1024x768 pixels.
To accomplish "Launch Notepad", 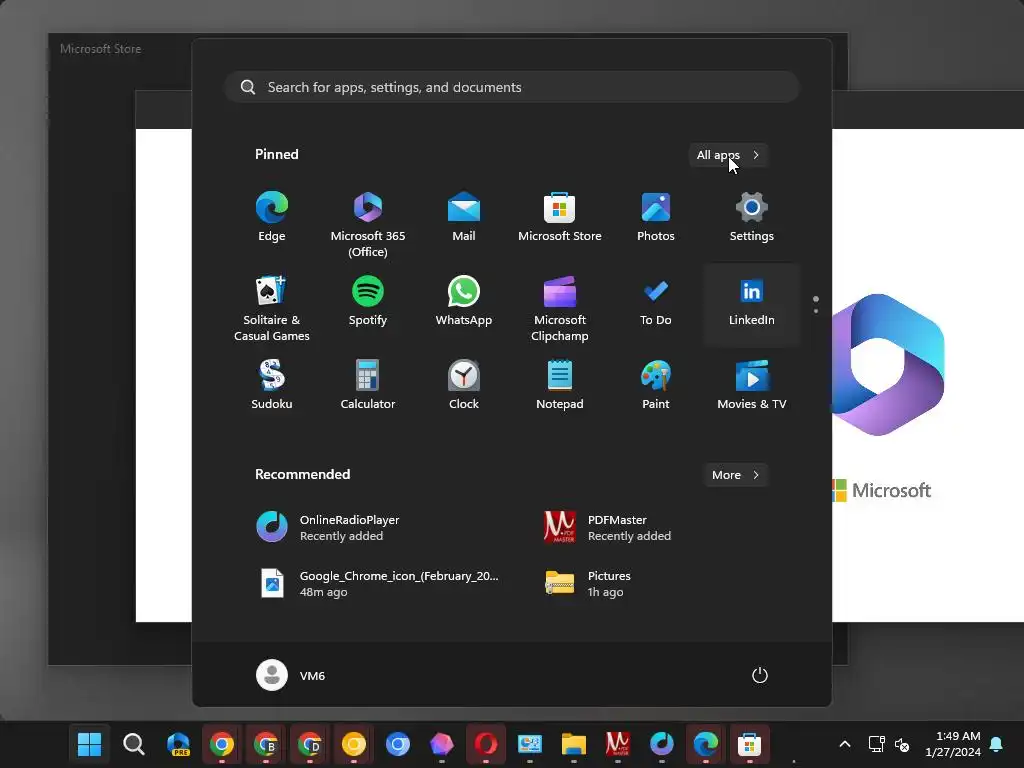I will 560,387.
